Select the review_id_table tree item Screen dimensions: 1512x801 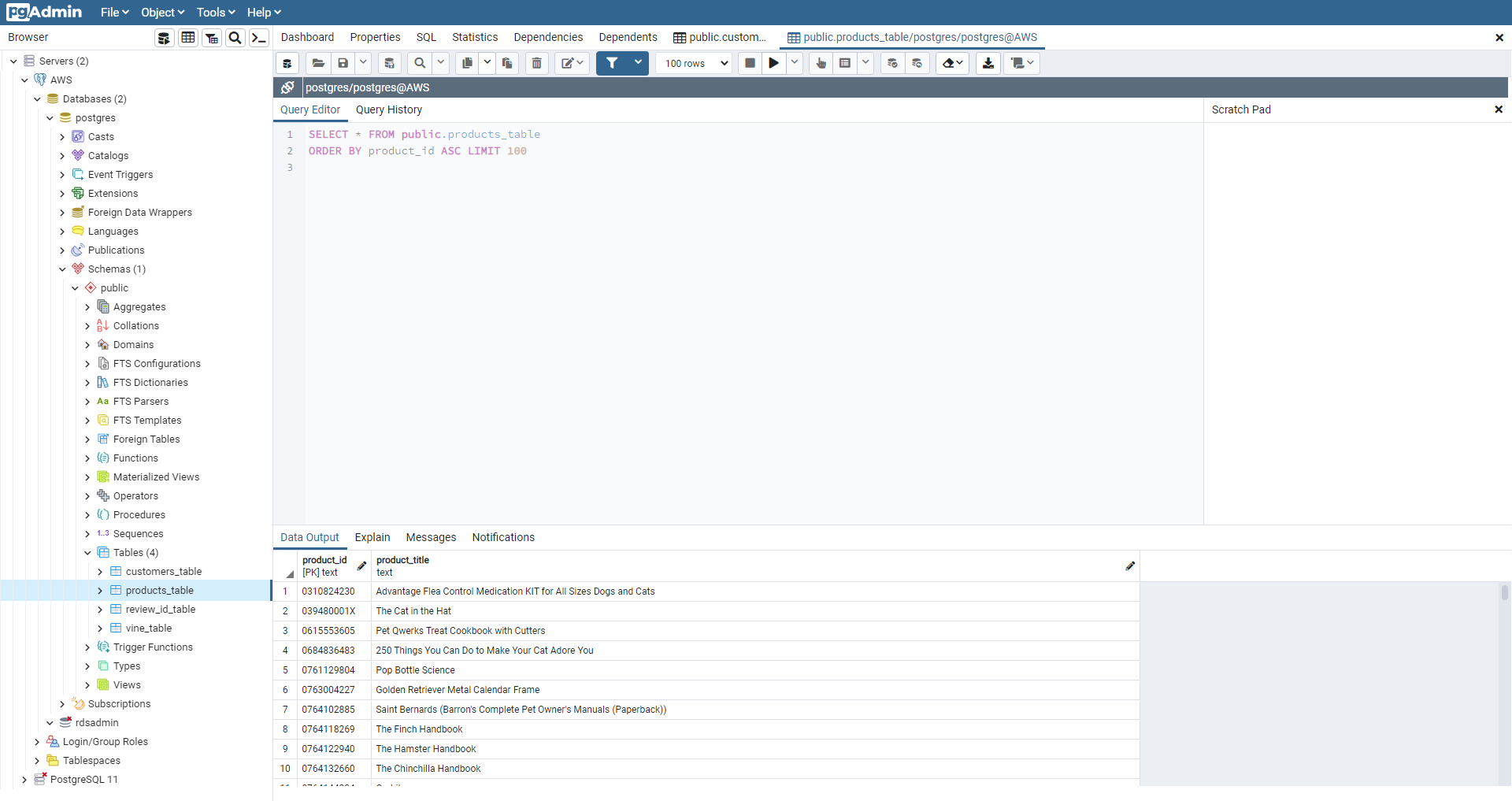pos(161,610)
